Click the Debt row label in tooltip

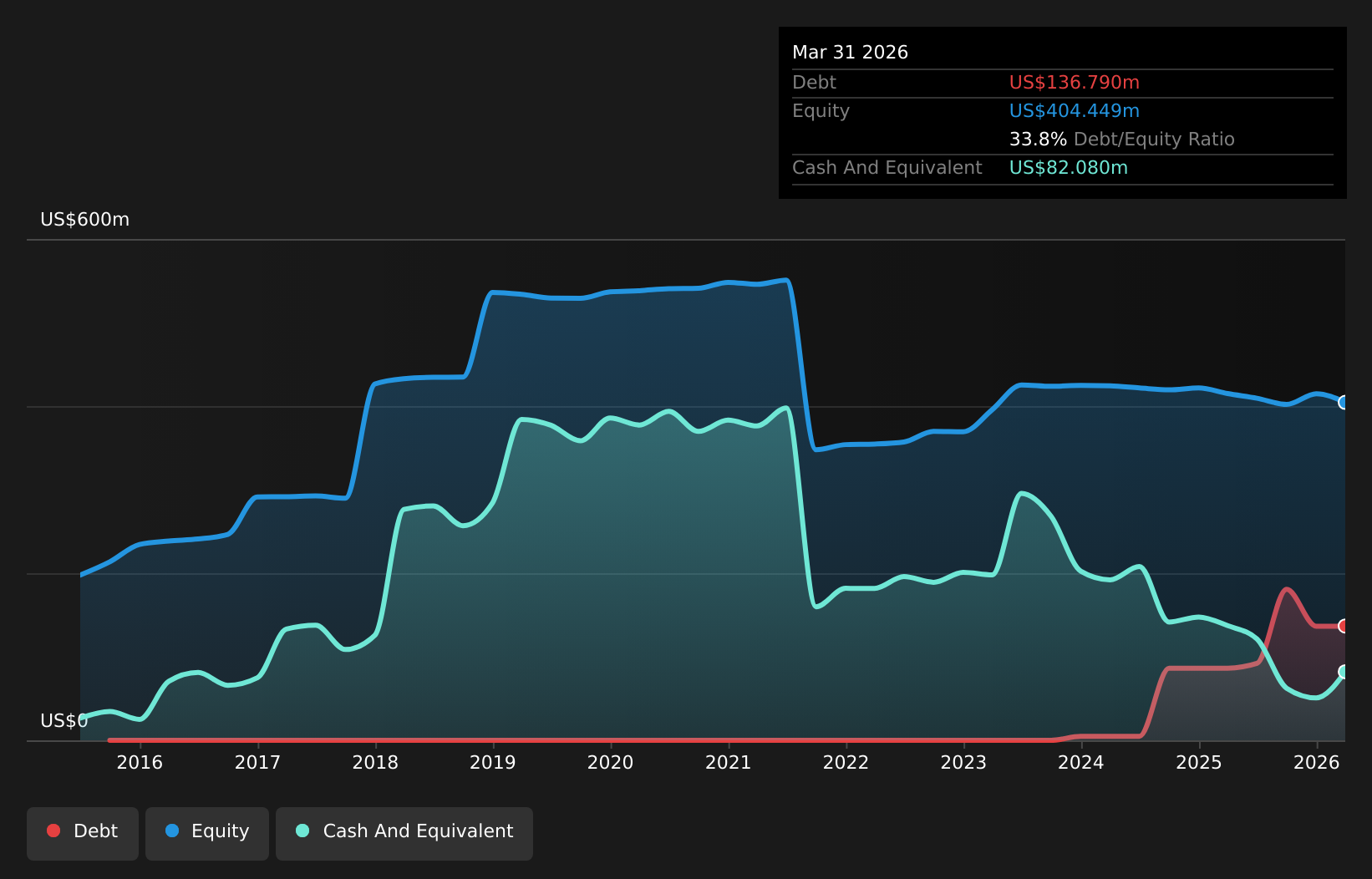click(814, 83)
